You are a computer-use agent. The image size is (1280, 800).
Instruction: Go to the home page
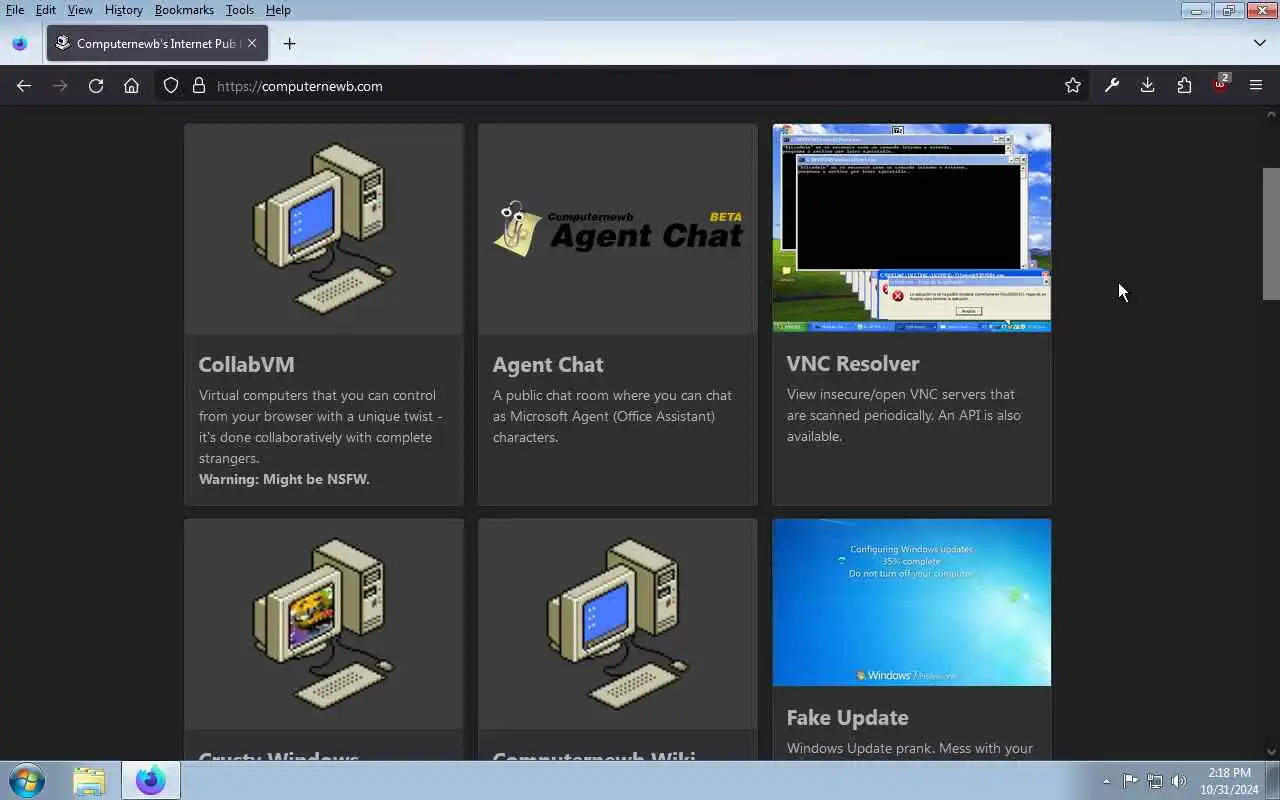coord(131,86)
